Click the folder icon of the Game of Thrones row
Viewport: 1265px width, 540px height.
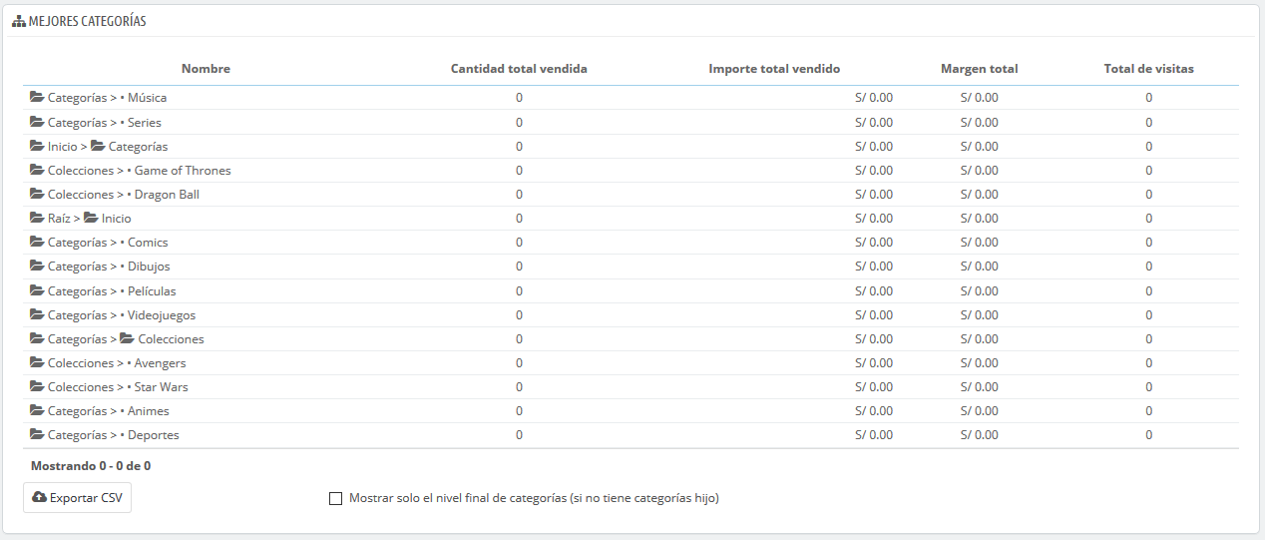click(37, 170)
